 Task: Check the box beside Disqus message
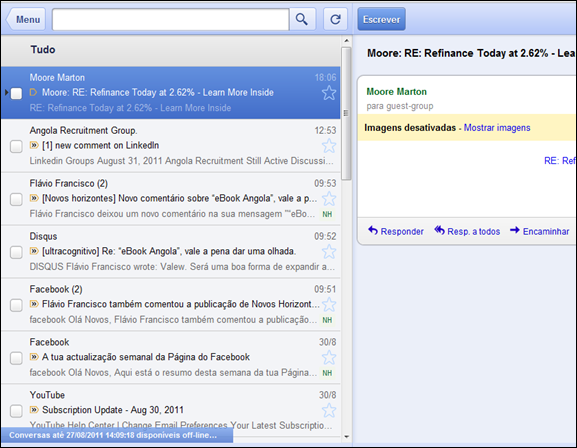(16, 252)
